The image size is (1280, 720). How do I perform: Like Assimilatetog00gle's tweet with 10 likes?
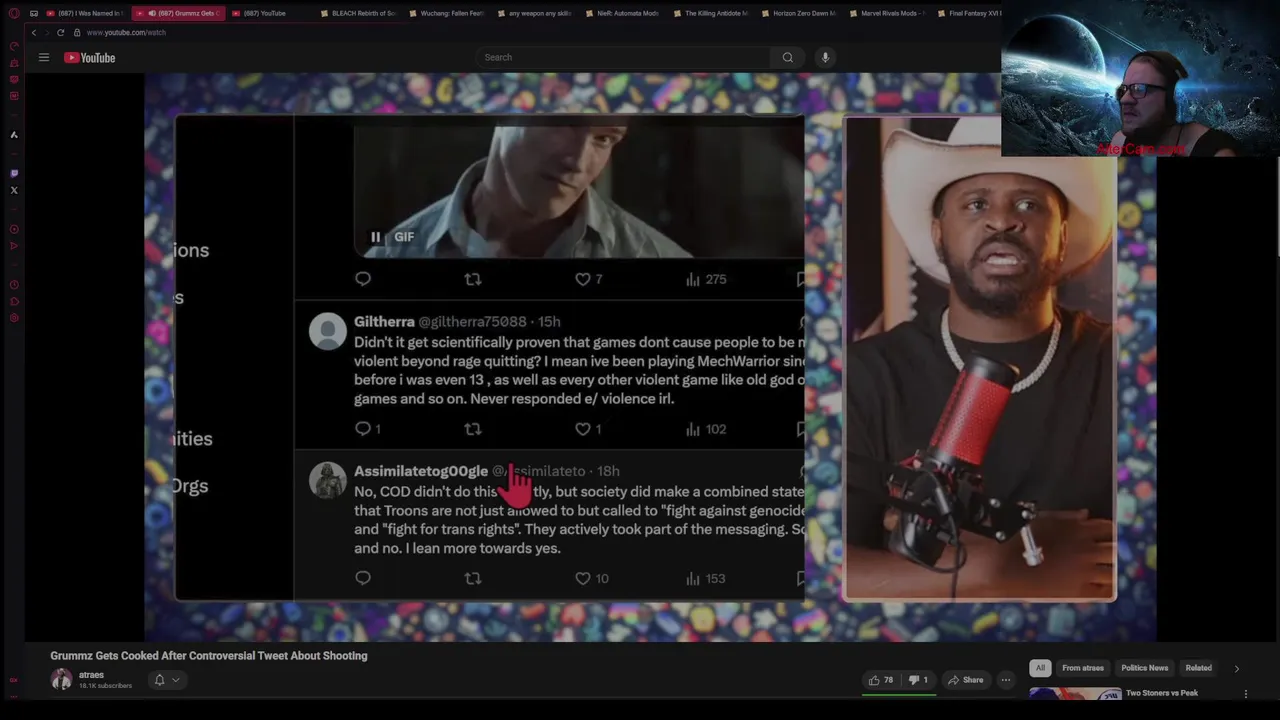point(592,578)
